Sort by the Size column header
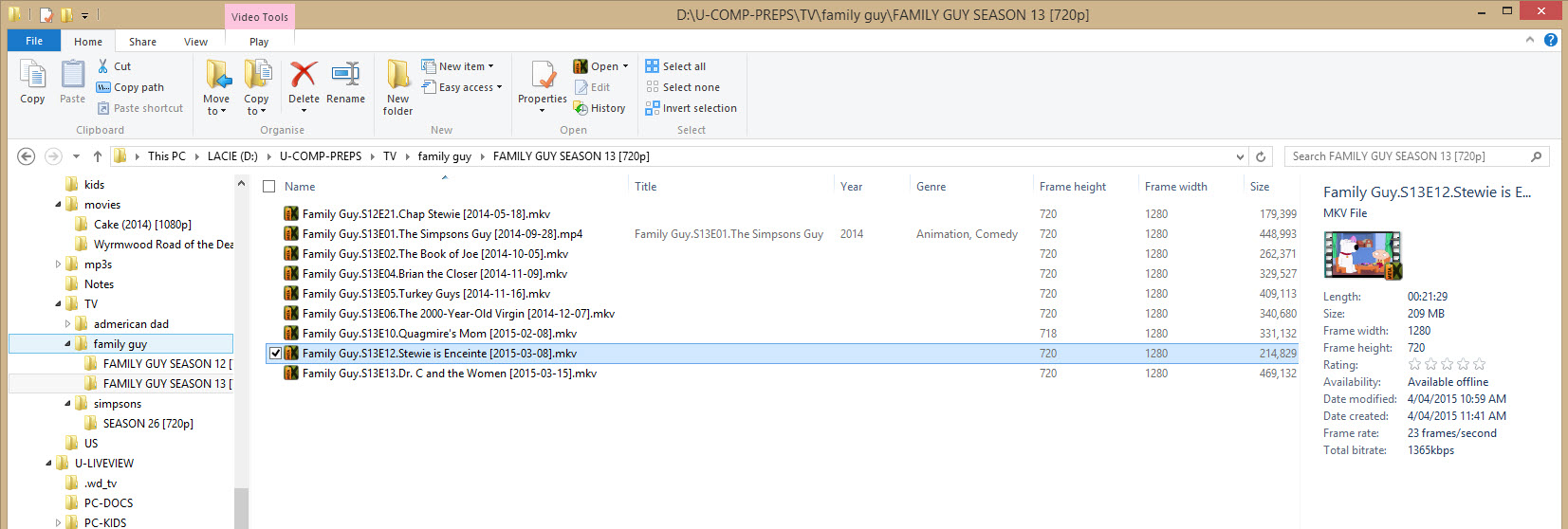This screenshot has height=529, width=1568. (1260, 187)
